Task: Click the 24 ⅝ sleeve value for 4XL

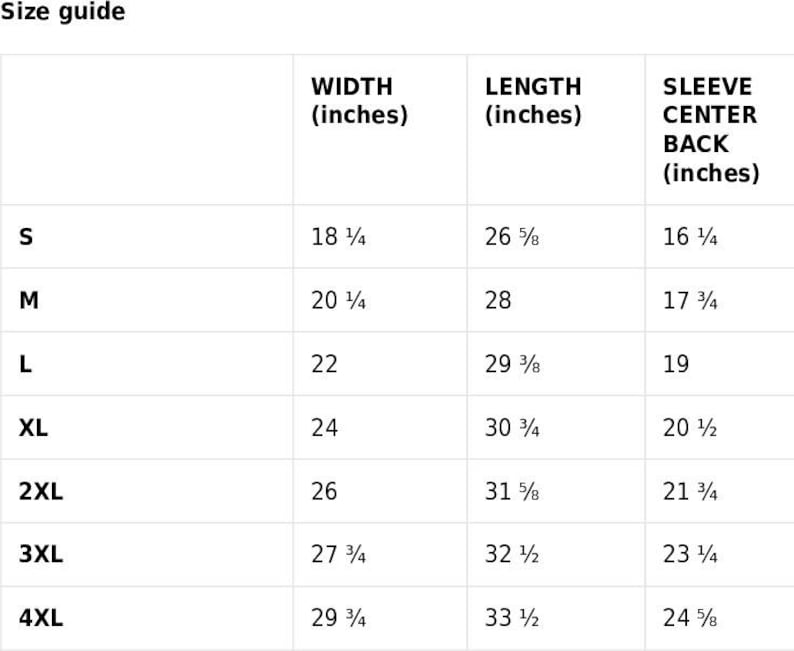Action: pos(690,618)
